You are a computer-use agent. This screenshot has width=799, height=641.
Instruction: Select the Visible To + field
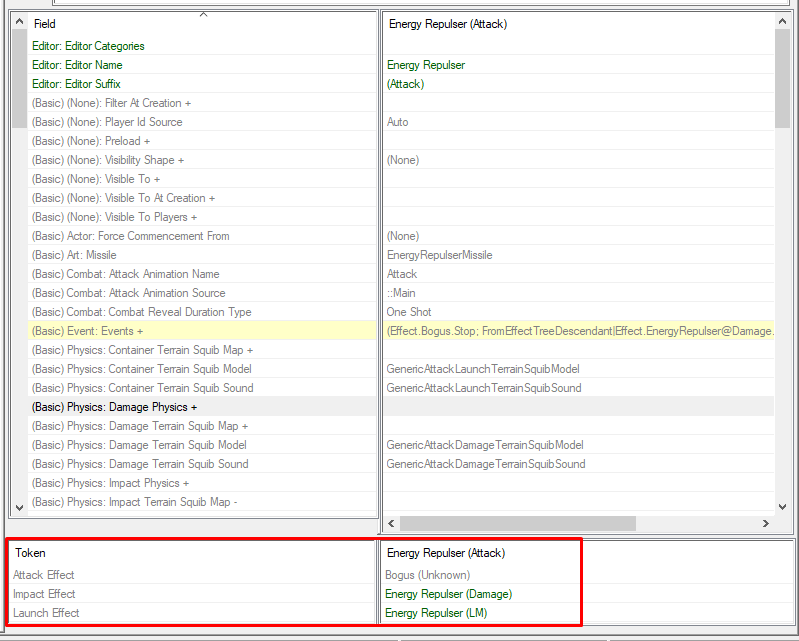click(x=202, y=179)
